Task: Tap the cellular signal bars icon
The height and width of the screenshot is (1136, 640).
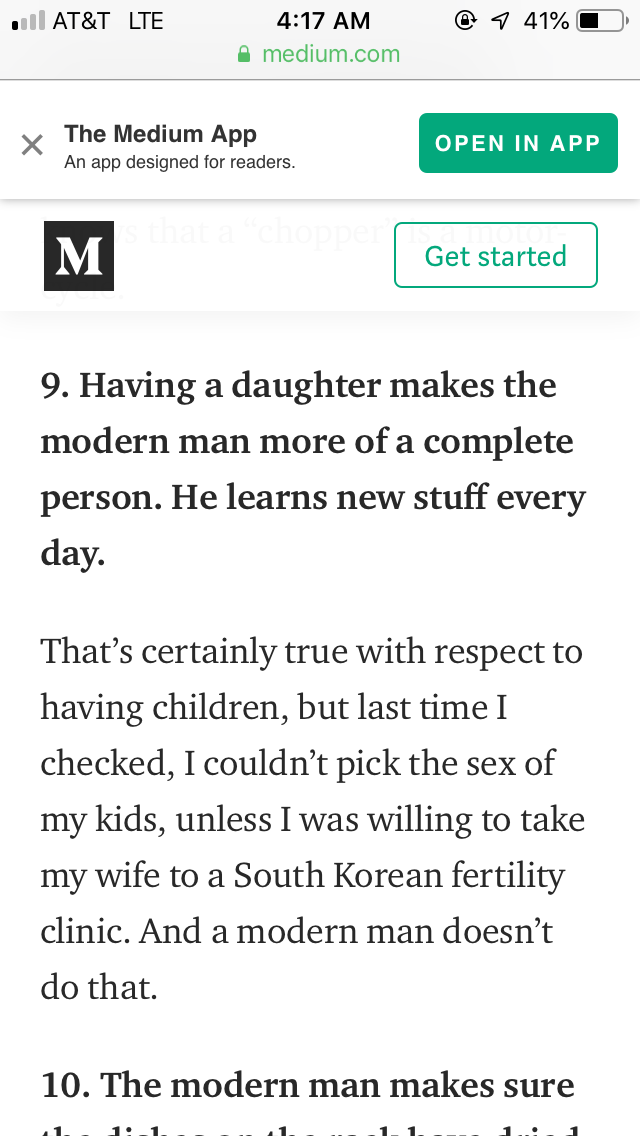Action: tap(28, 21)
